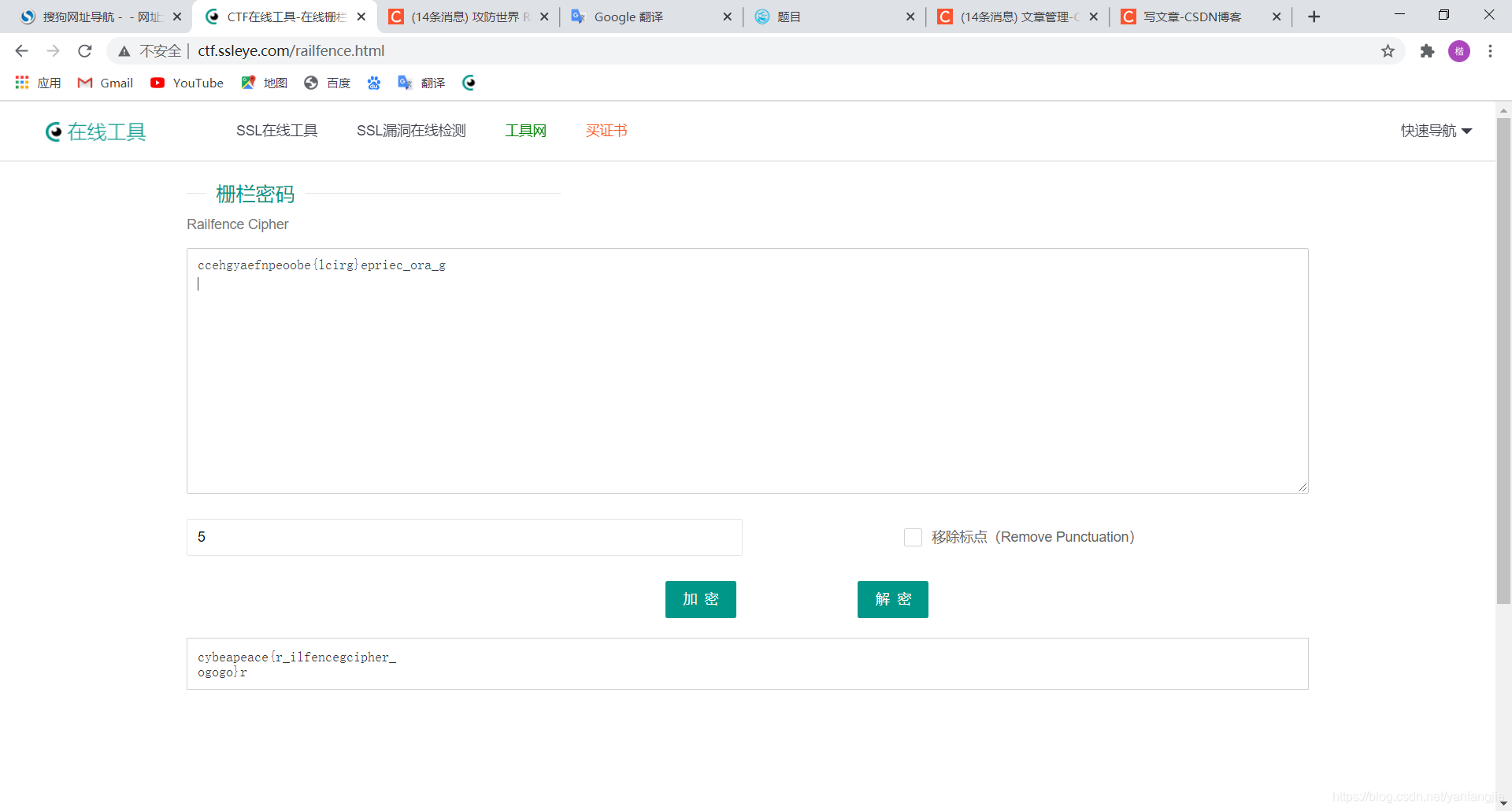Click the text area resize grip
This screenshot has height=811, width=1512.
(x=1303, y=487)
